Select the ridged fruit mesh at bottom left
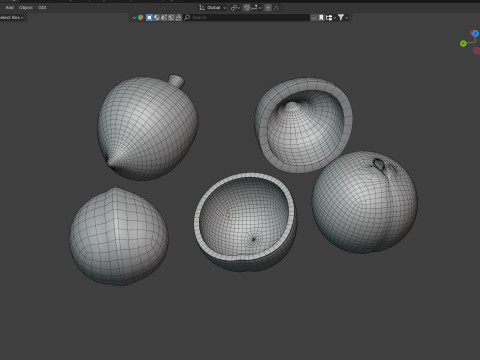 (x=119, y=237)
